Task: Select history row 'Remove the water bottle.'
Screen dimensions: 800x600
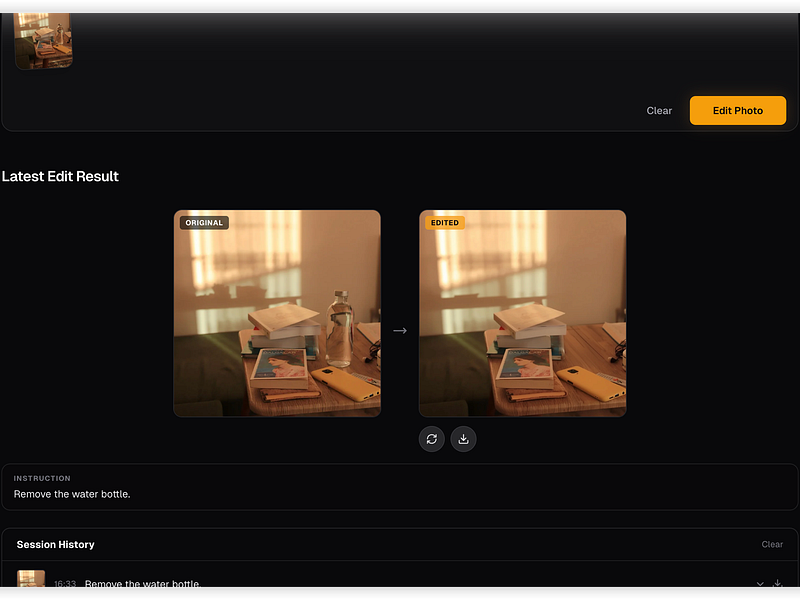Action: pyautogui.click(x=400, y=575)
